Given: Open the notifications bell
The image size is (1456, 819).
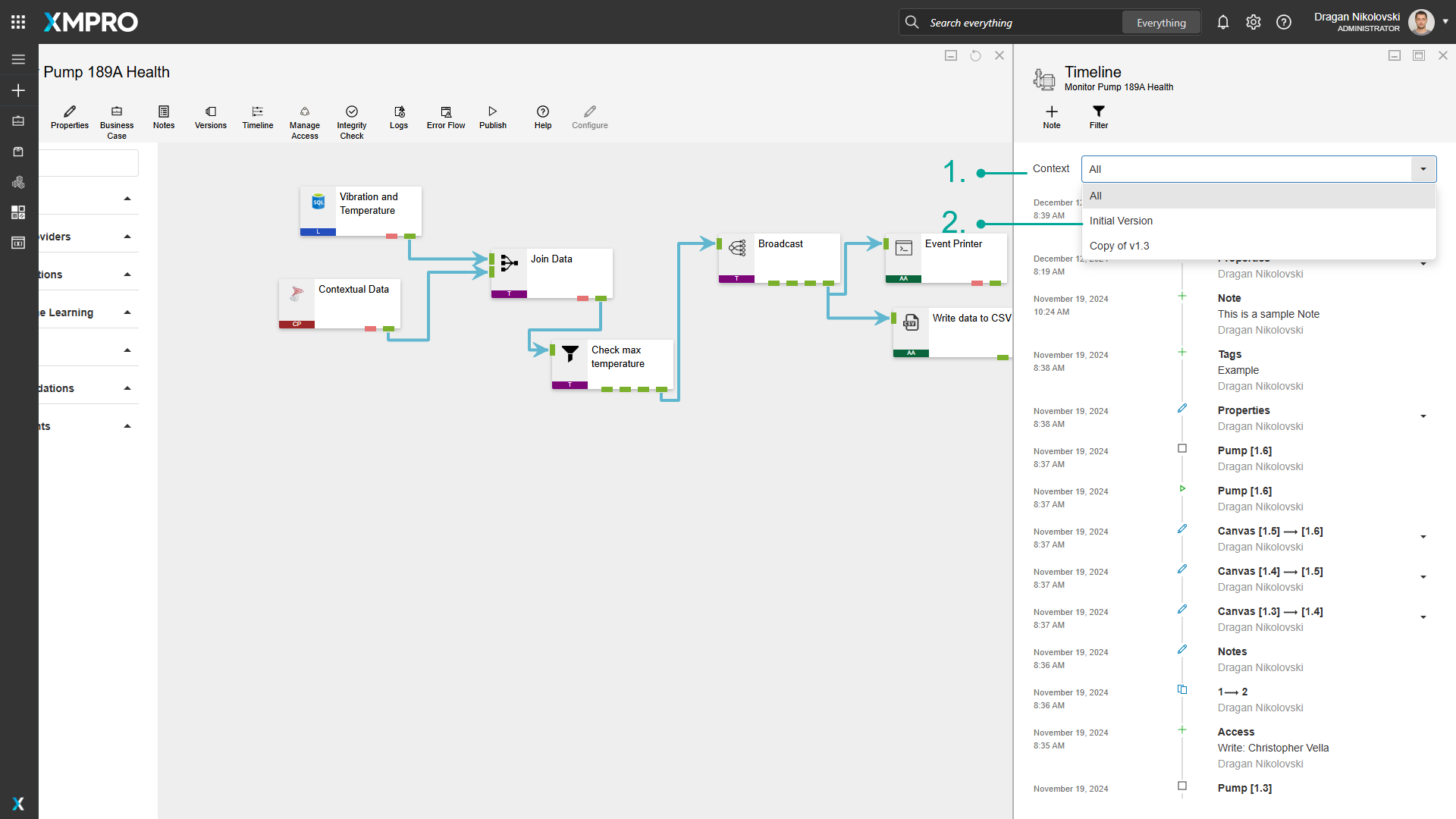Looking at the screenshot, I should pyautogui.click(x=1223, y=23).
